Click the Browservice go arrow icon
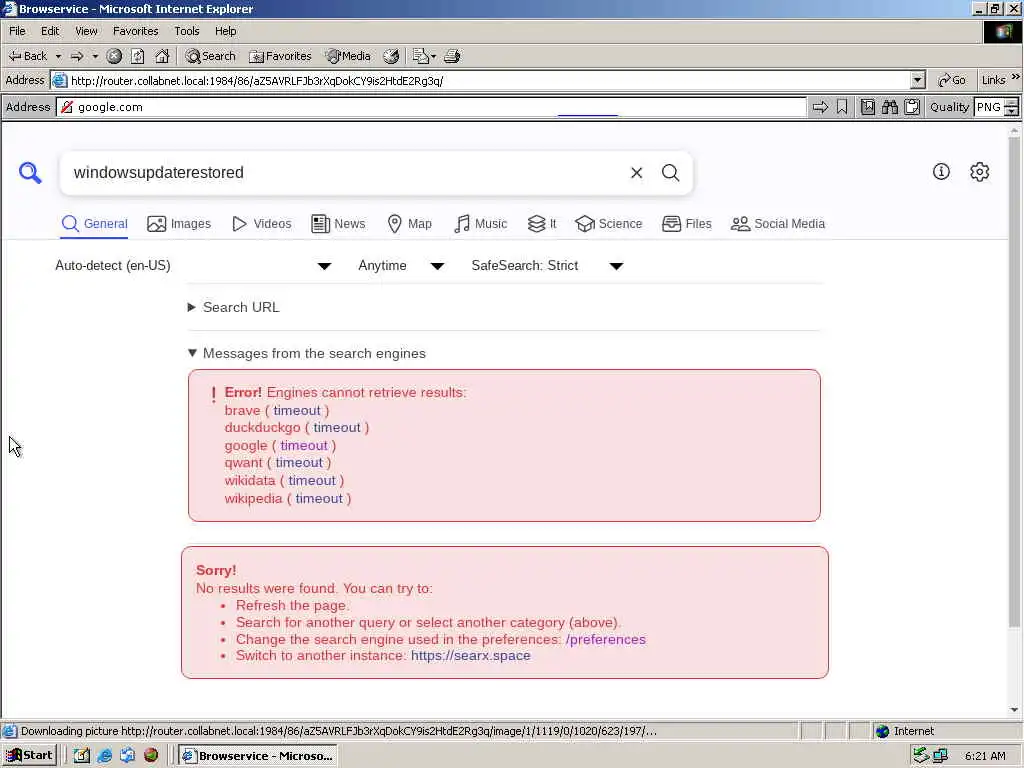1024x768 pixels. tap(820, 107)
